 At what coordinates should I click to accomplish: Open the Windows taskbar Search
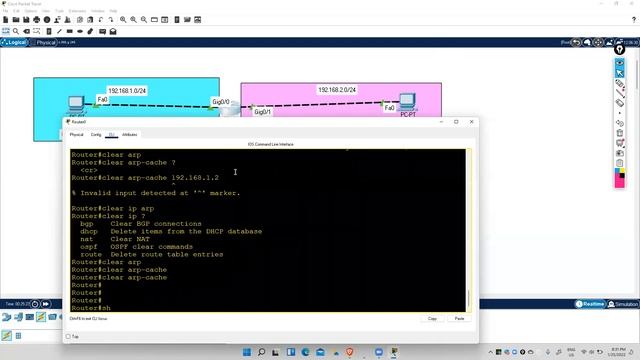click(x=261, y=352)
